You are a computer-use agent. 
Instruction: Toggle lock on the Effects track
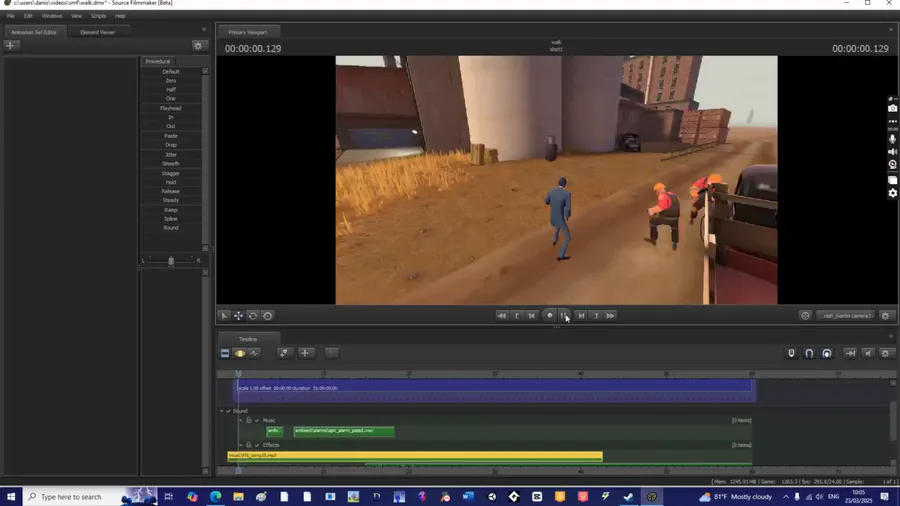click(x=249, y=445)
